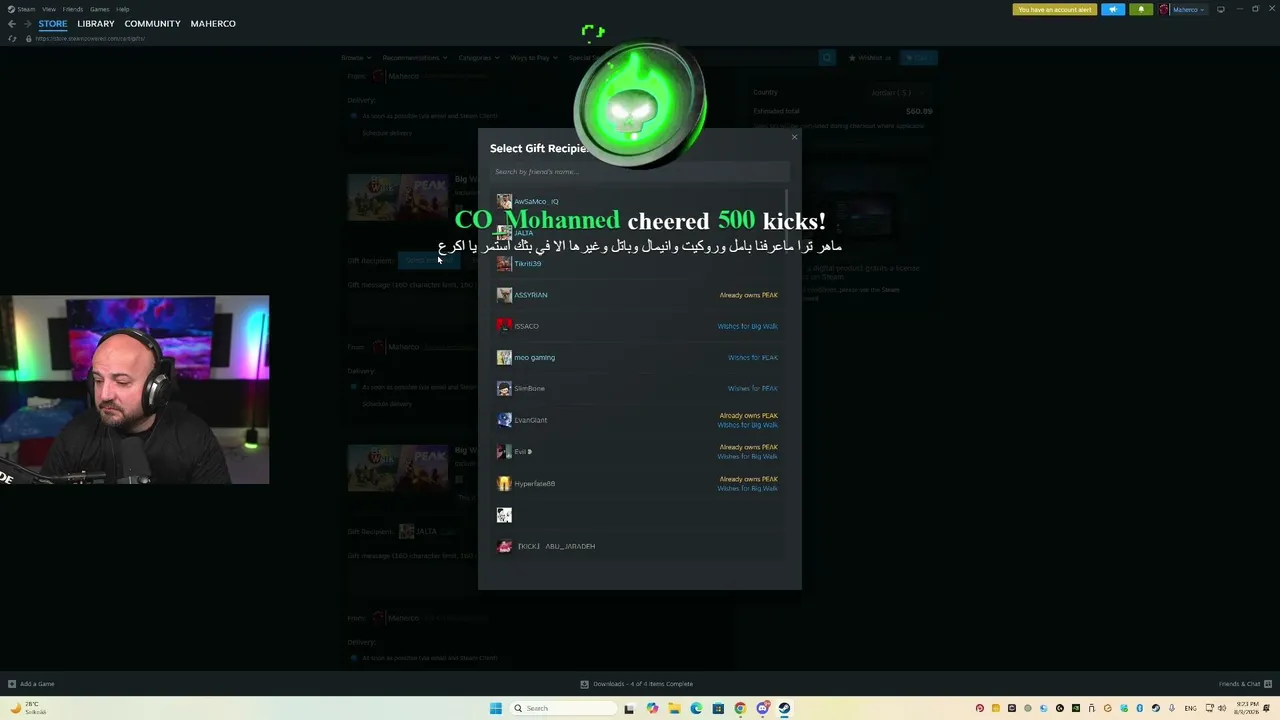Viewport: 1280px width, 720px height.
Task: Click the ASSYRIAN friend avatar
Action: [x=504, y=295]
